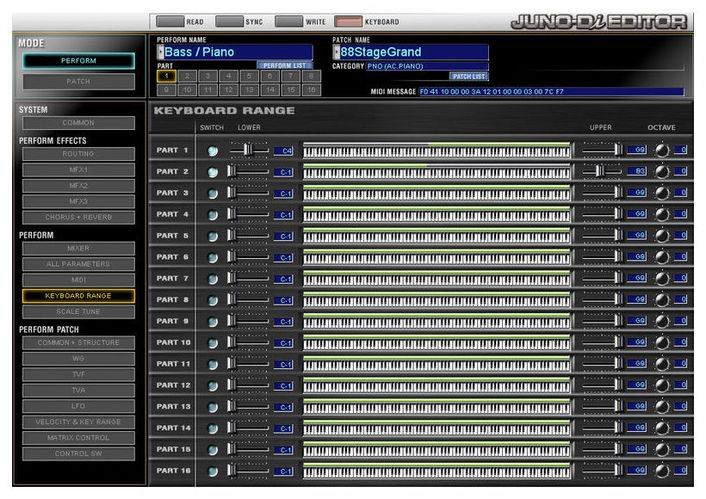Open System COMMON settings
The width and height of the screenshot is (706, 499).
pyautogui.click(x=79, y=123)
